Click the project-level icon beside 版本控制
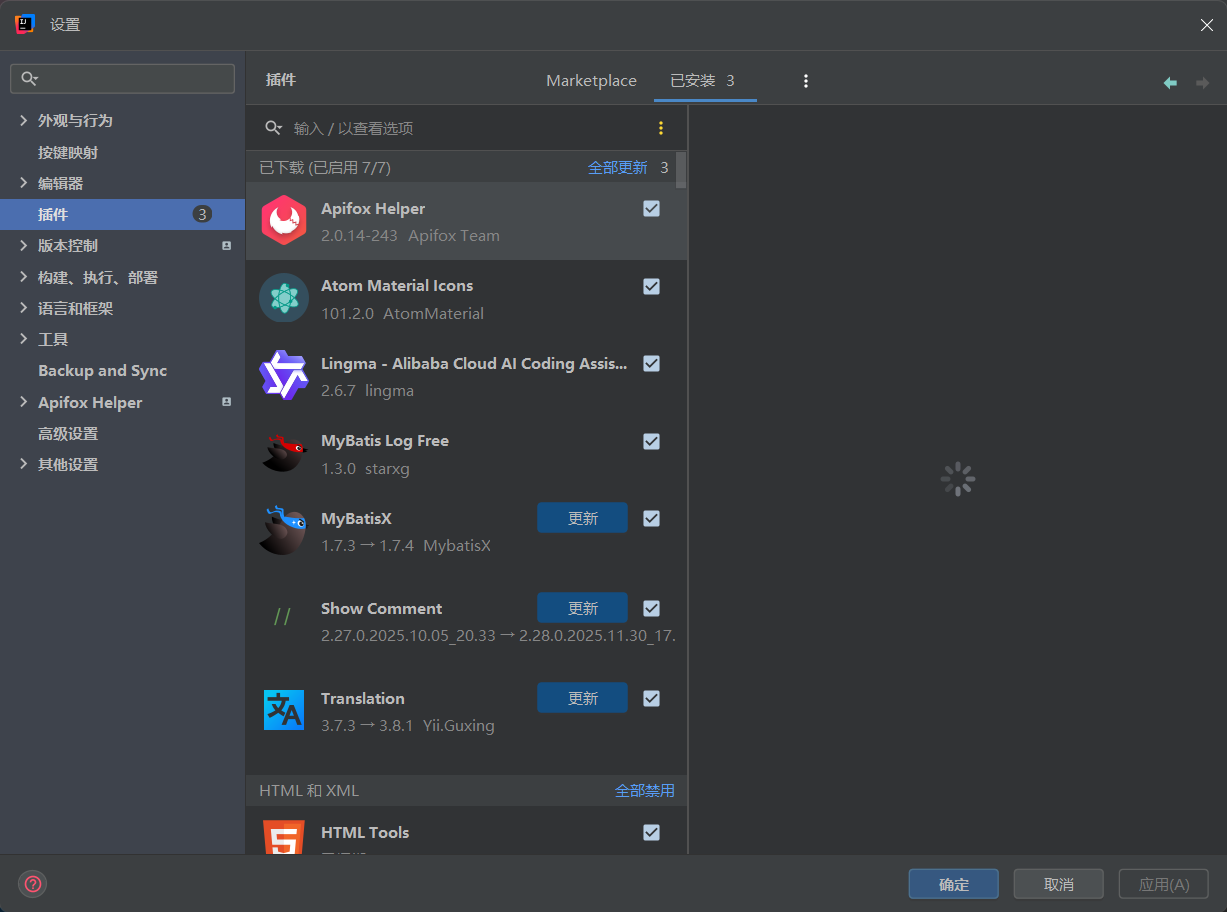Screen dimensions: 1227x912 coord(226,246)
